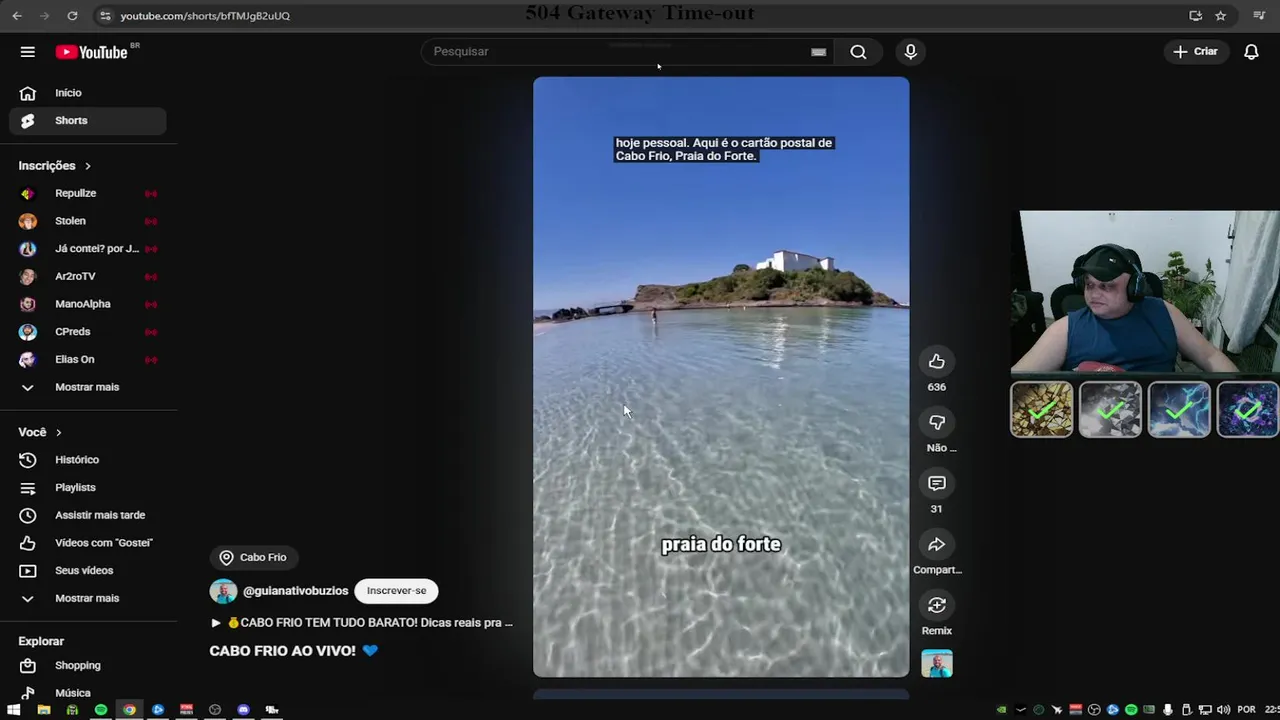The width and height of the screenshot is (1280, 720).
Task: Open CPreds channel subscription
Action: click(x=88, y=332)
